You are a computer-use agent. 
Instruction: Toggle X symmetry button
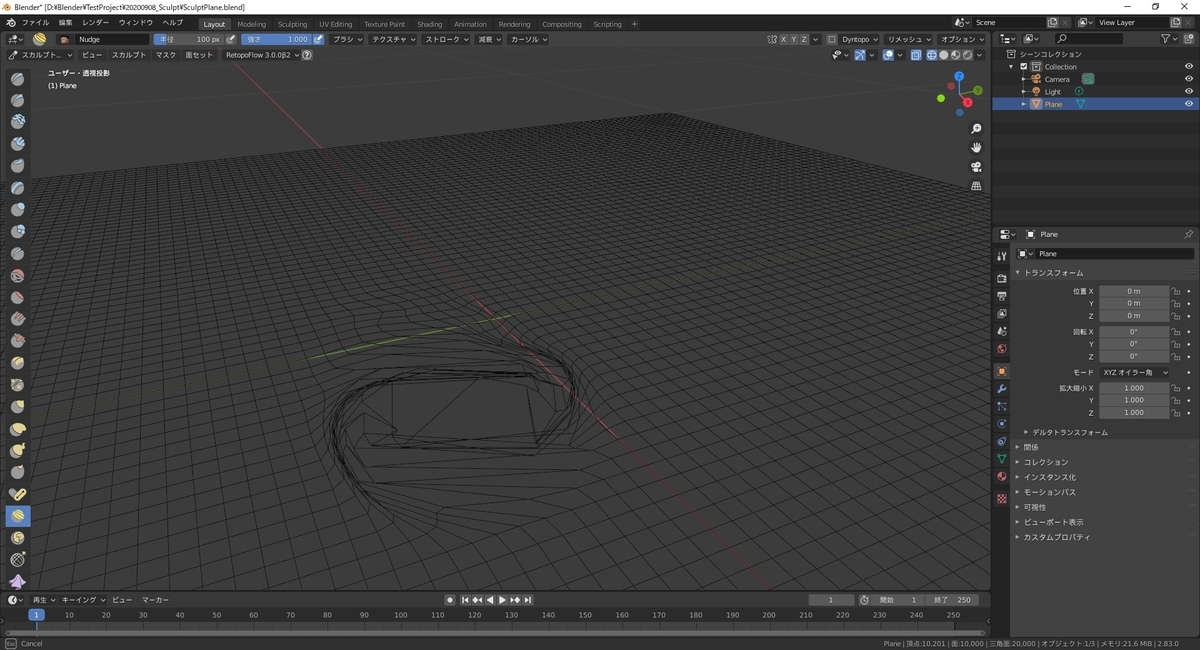[x=784, y=39]
